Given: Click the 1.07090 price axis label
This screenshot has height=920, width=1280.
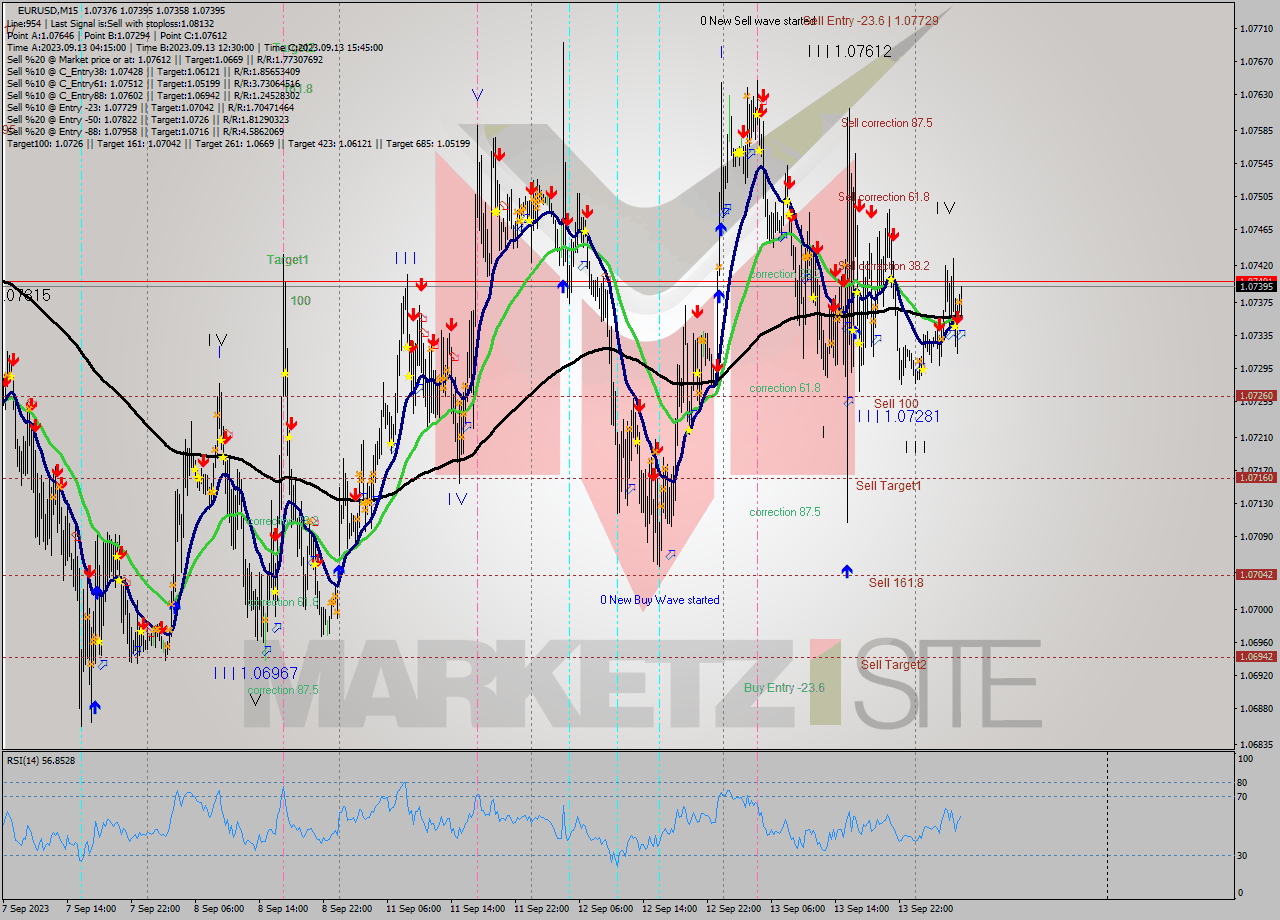Looking at the screenshot, I should tap(1256, 537).
